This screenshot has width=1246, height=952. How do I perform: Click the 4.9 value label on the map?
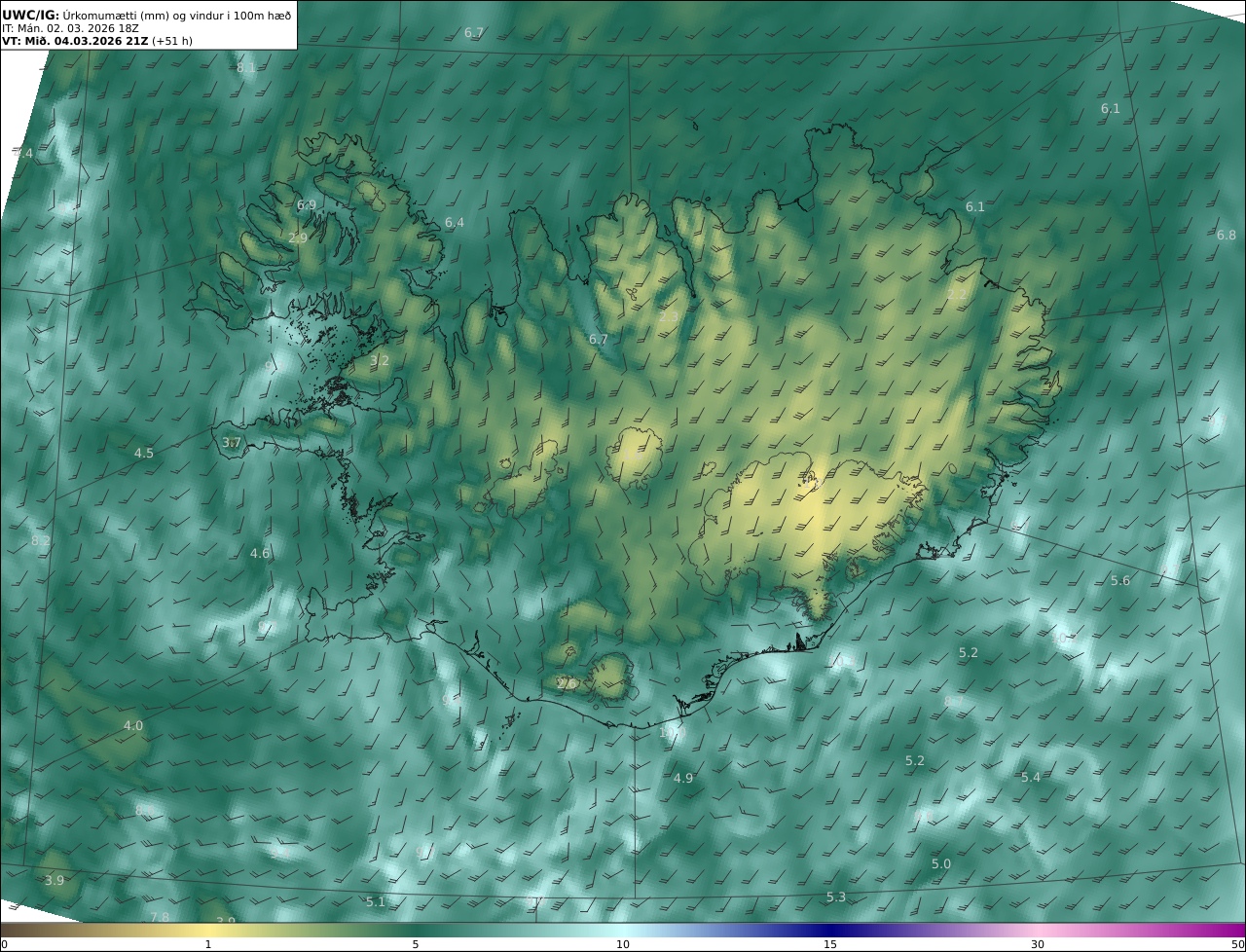(683, 778)
